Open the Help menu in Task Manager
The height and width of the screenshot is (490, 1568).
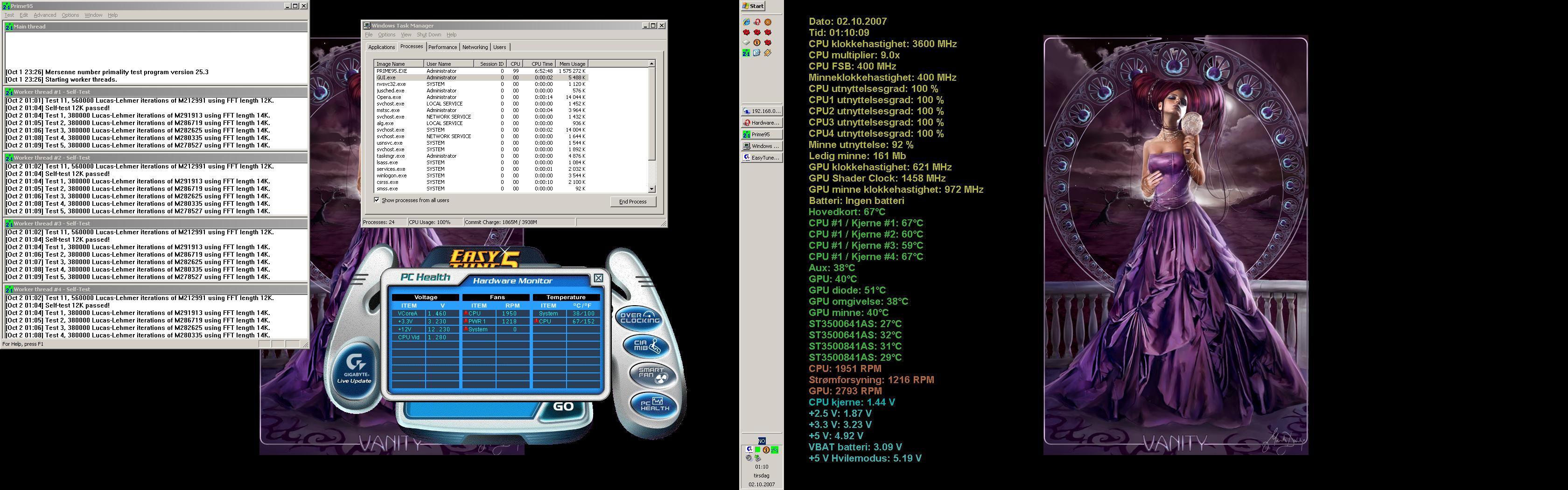452,35
